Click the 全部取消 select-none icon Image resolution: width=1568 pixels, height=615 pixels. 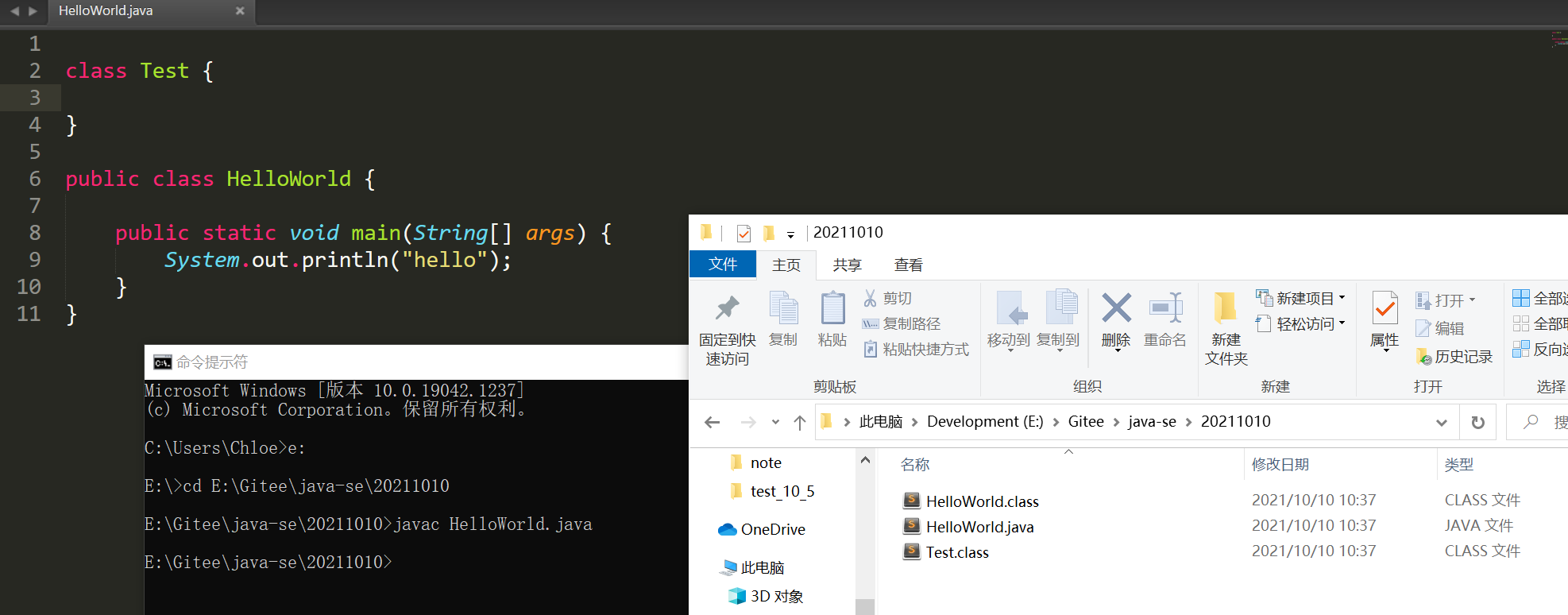(1520, 323)
